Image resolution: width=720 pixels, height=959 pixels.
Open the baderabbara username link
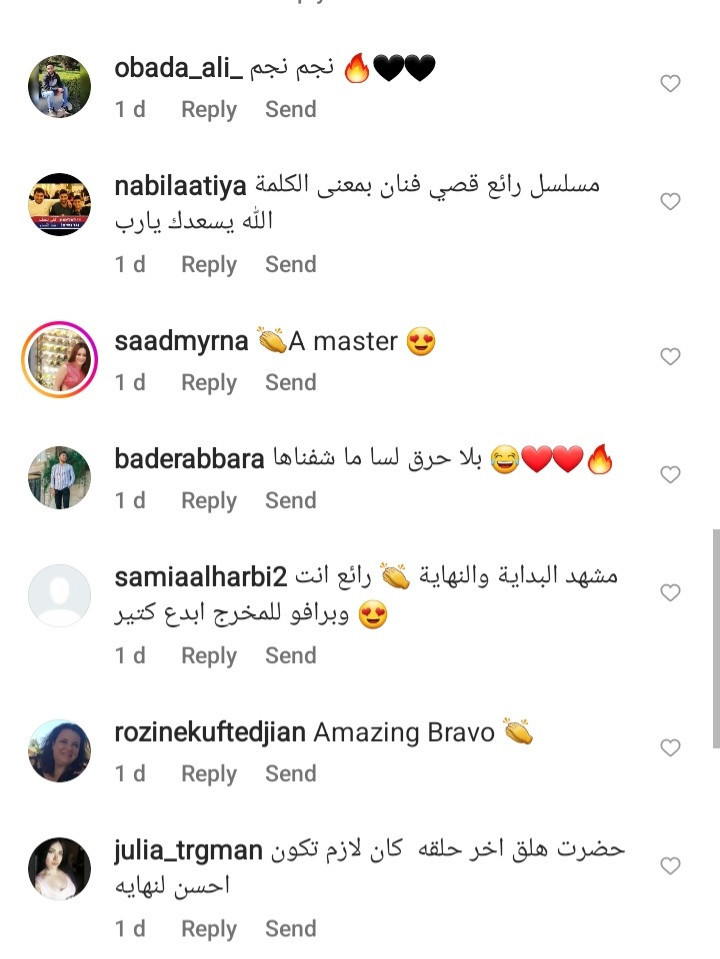(189, 459)
